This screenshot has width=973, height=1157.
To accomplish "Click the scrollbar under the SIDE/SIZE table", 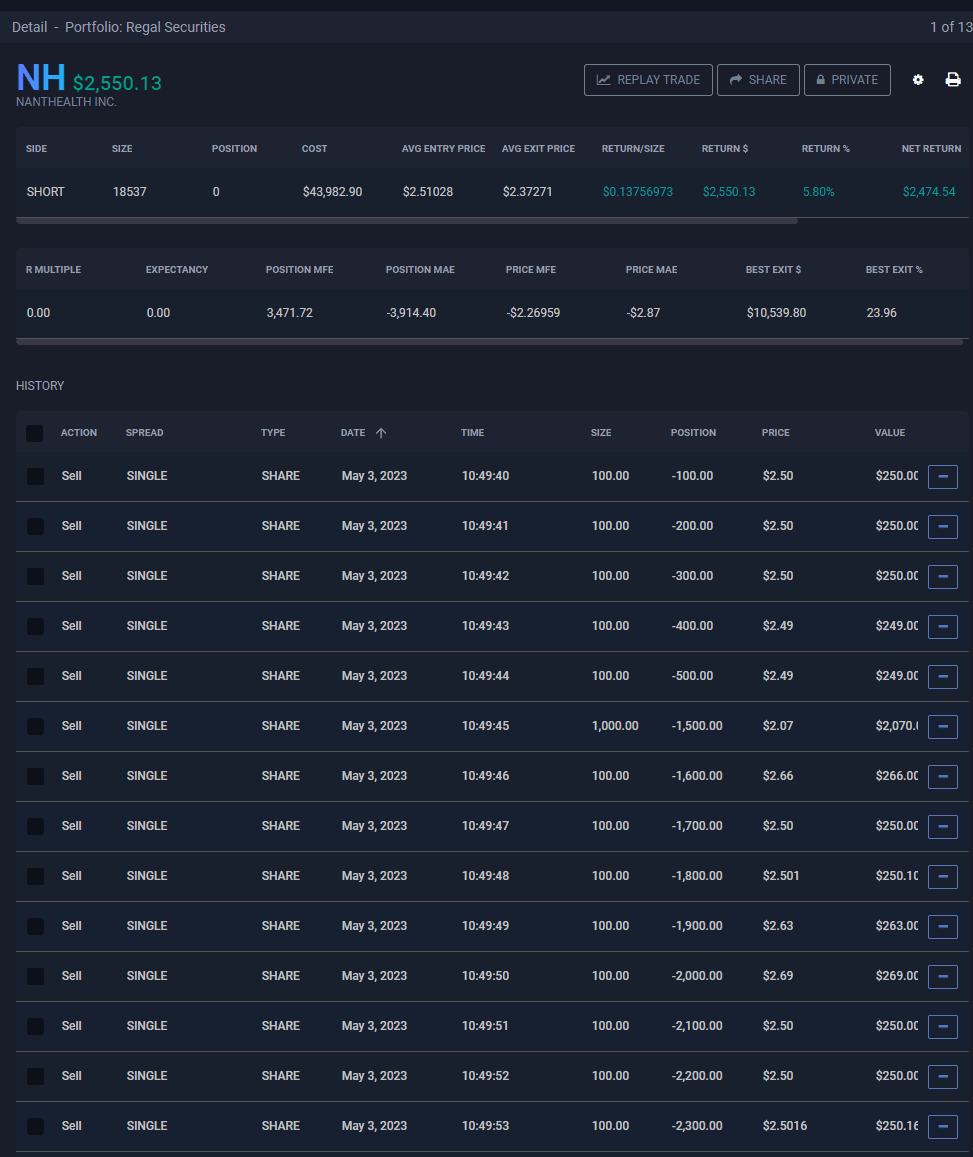I will click(x=406, y=221).
